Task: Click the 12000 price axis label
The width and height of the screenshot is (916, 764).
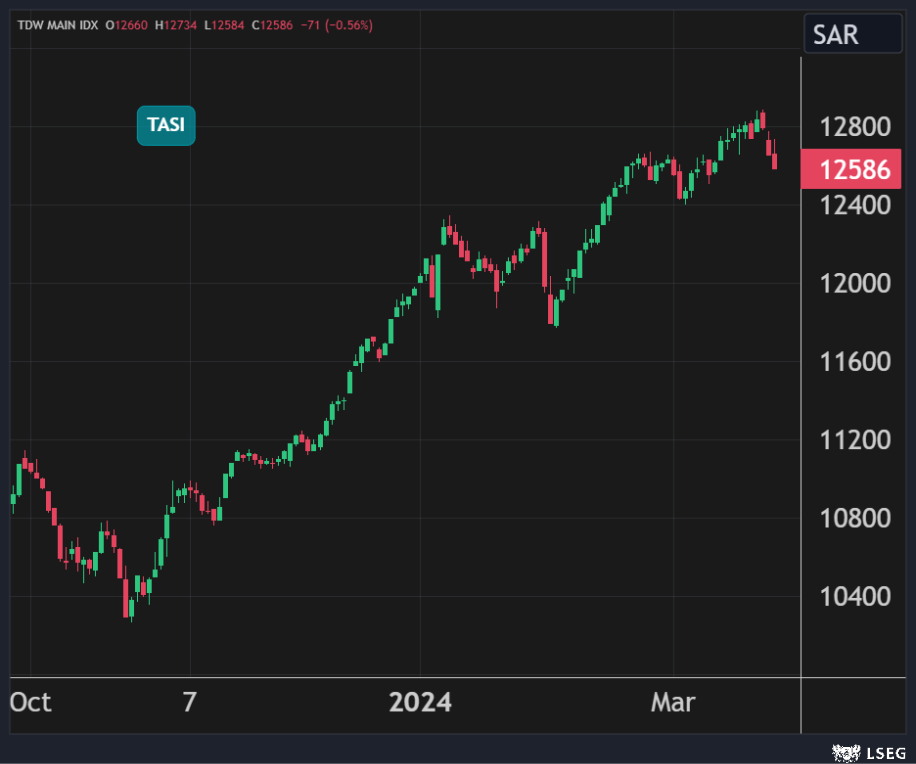Action: [x=853, y=283]
